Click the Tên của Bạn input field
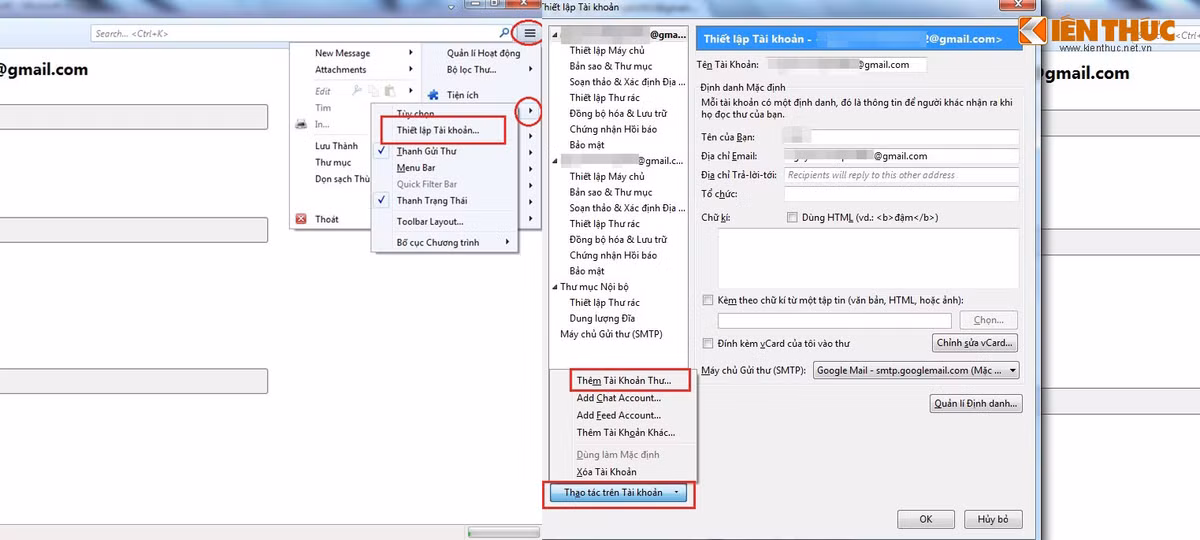Screen dimensions: 1200x540 pos(901,137)
